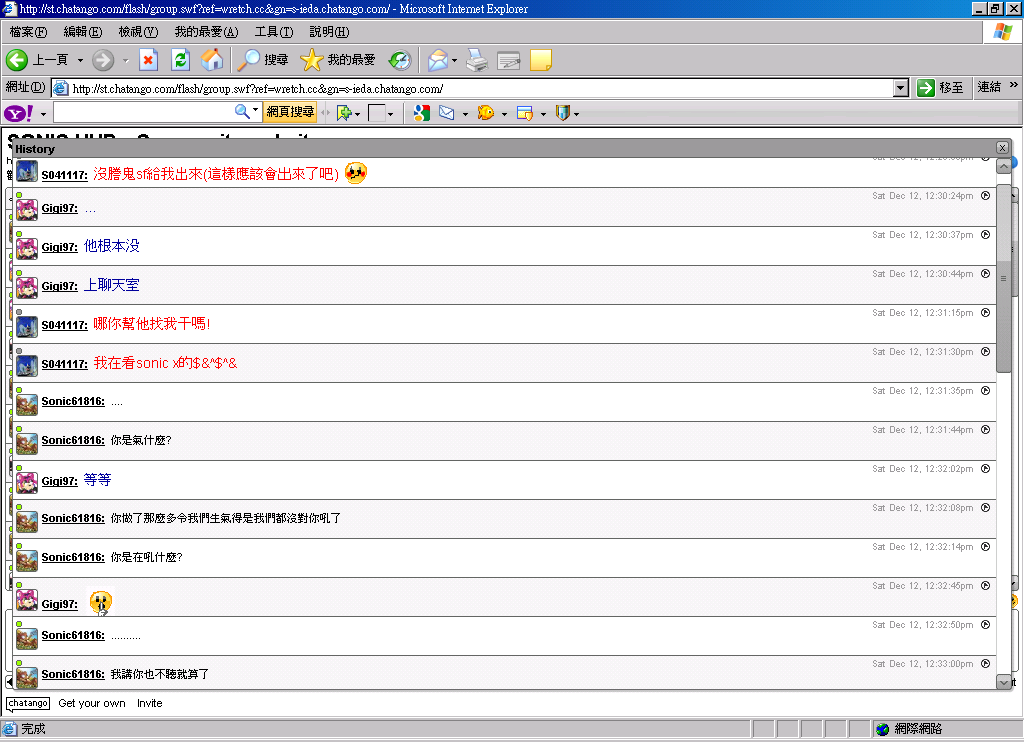Click the arrow icon beside 12:30:24pm timestamp
1024x742 pixels.
point(986,196)
